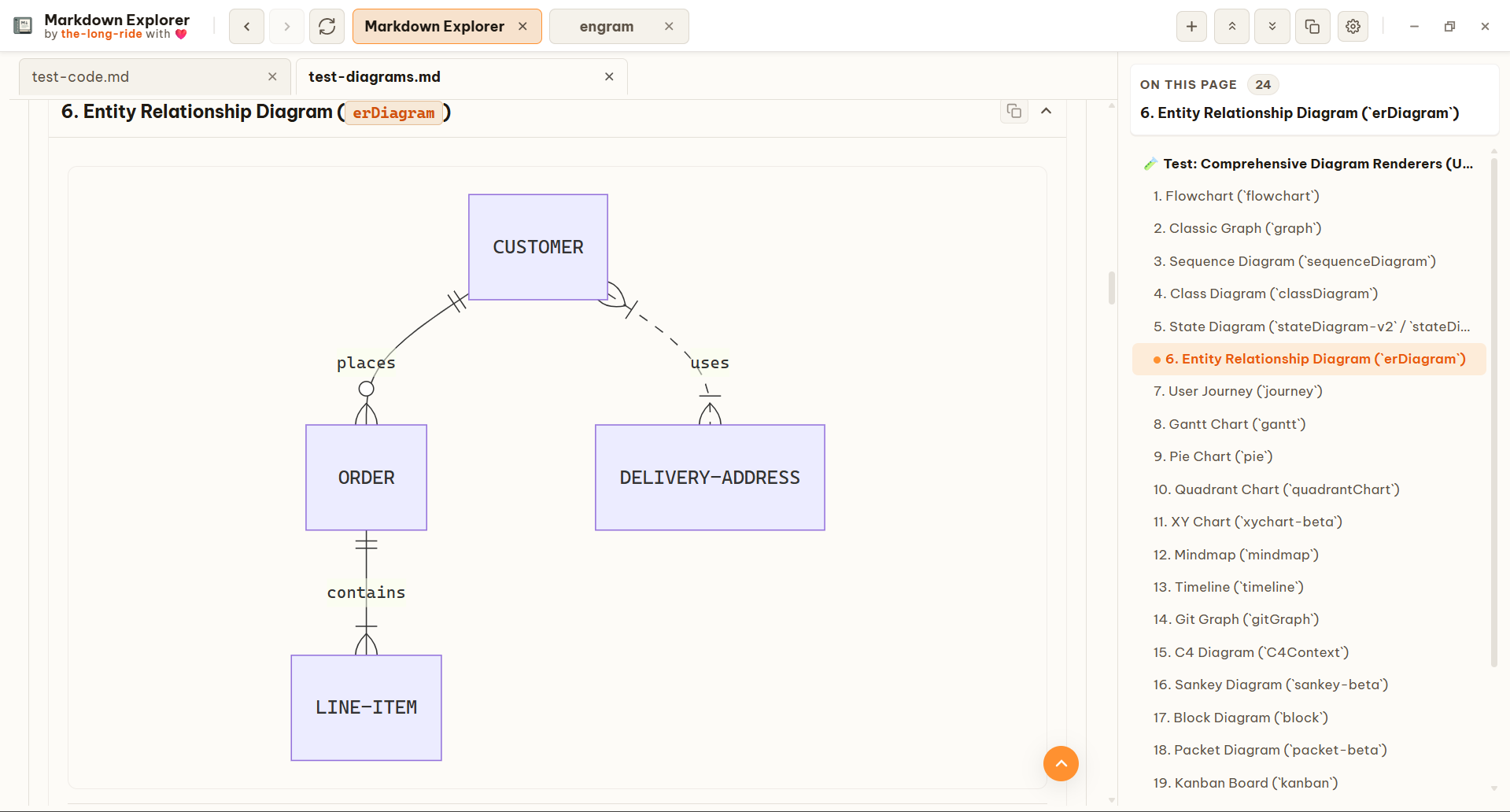
Task: Go forward with the right arrow button
Action: pyautogui.click(x=287, y=27)
